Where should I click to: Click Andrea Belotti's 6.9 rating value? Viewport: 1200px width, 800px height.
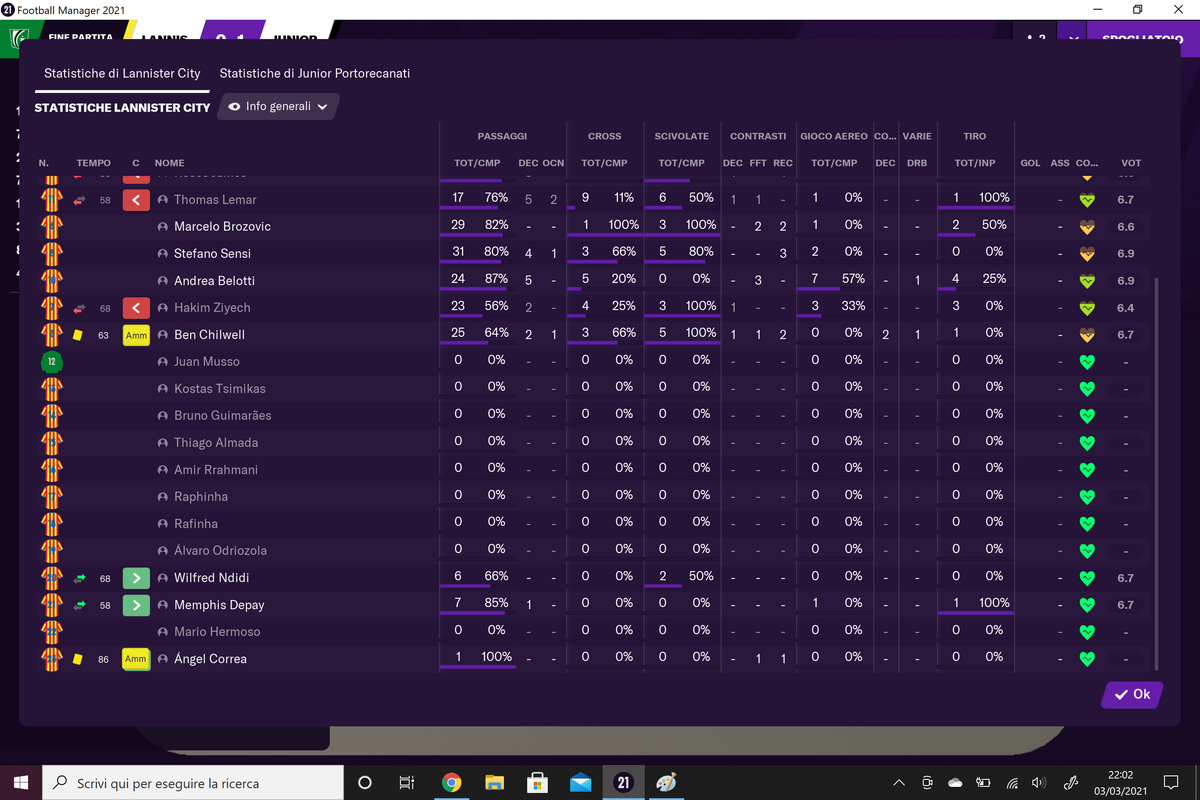point(1126,281)
